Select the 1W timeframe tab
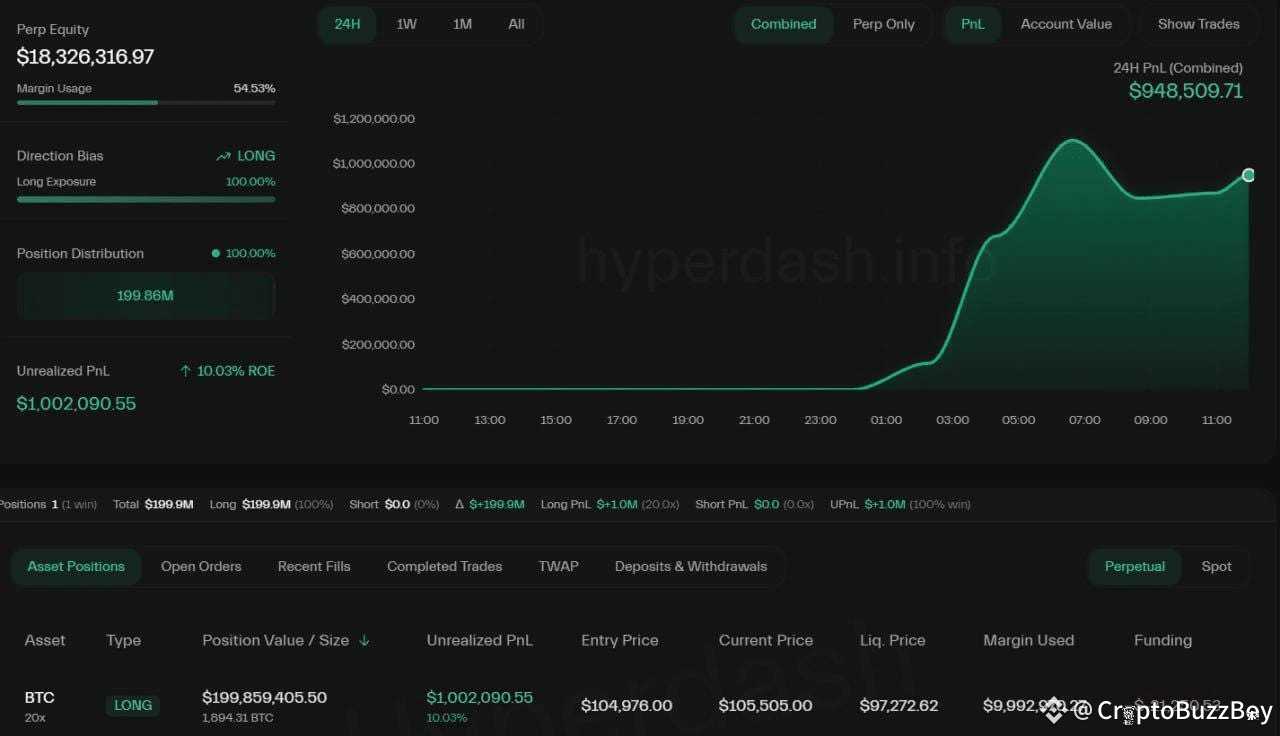Screen dimensions: 1280x736 [406, 23]
